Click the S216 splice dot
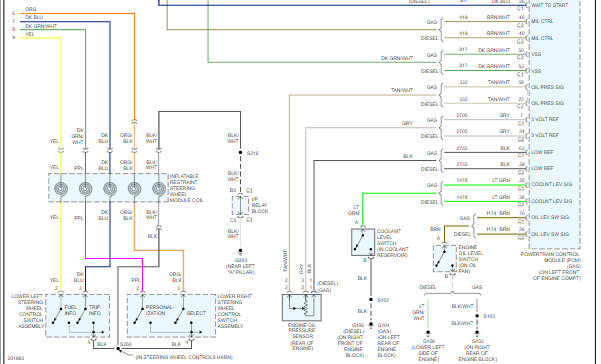This screenshot has height=364, width=601. 240,152
